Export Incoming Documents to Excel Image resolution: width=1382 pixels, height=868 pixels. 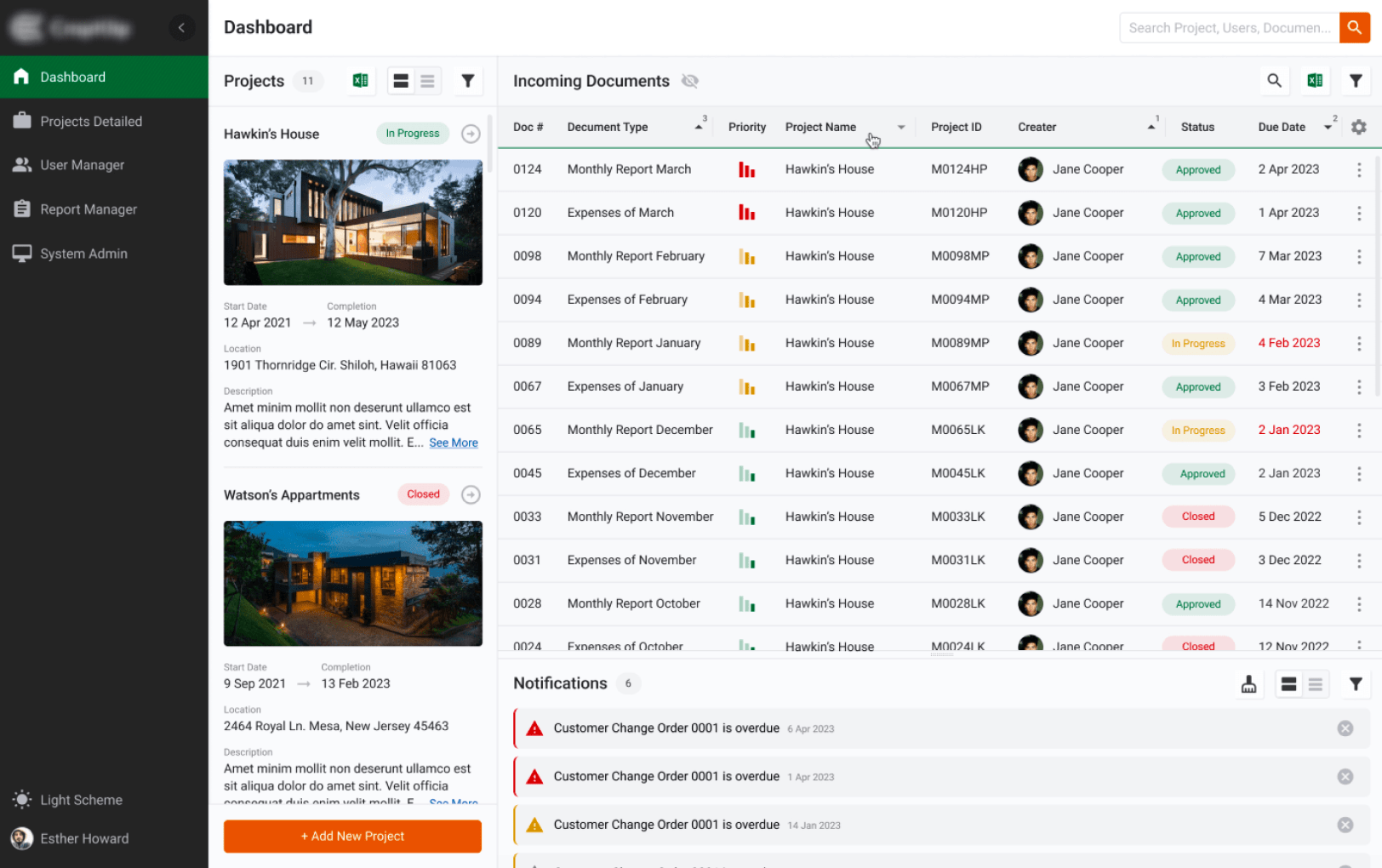coord(1315,80)
